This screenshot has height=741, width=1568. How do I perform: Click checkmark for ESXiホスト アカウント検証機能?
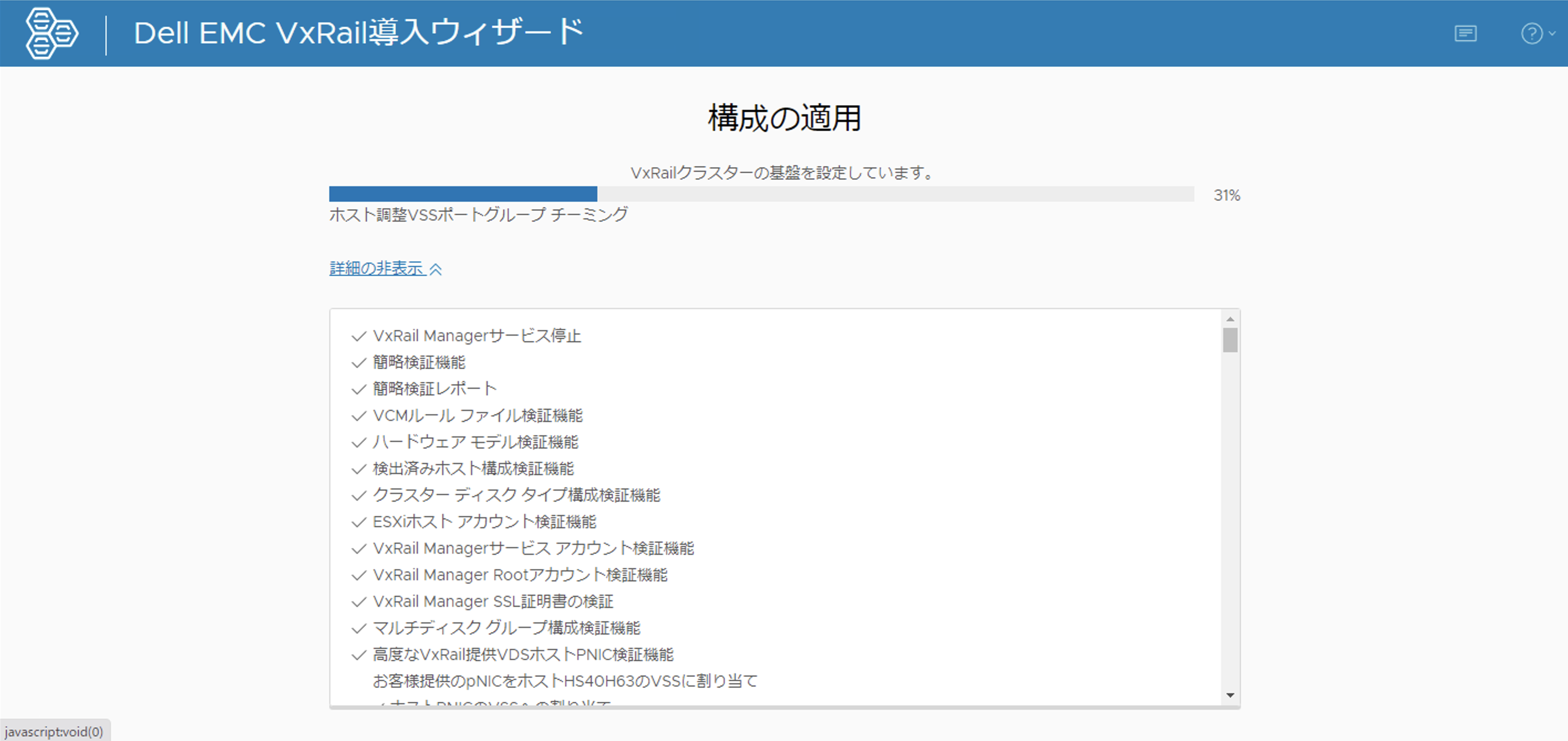tap(358, 523)
